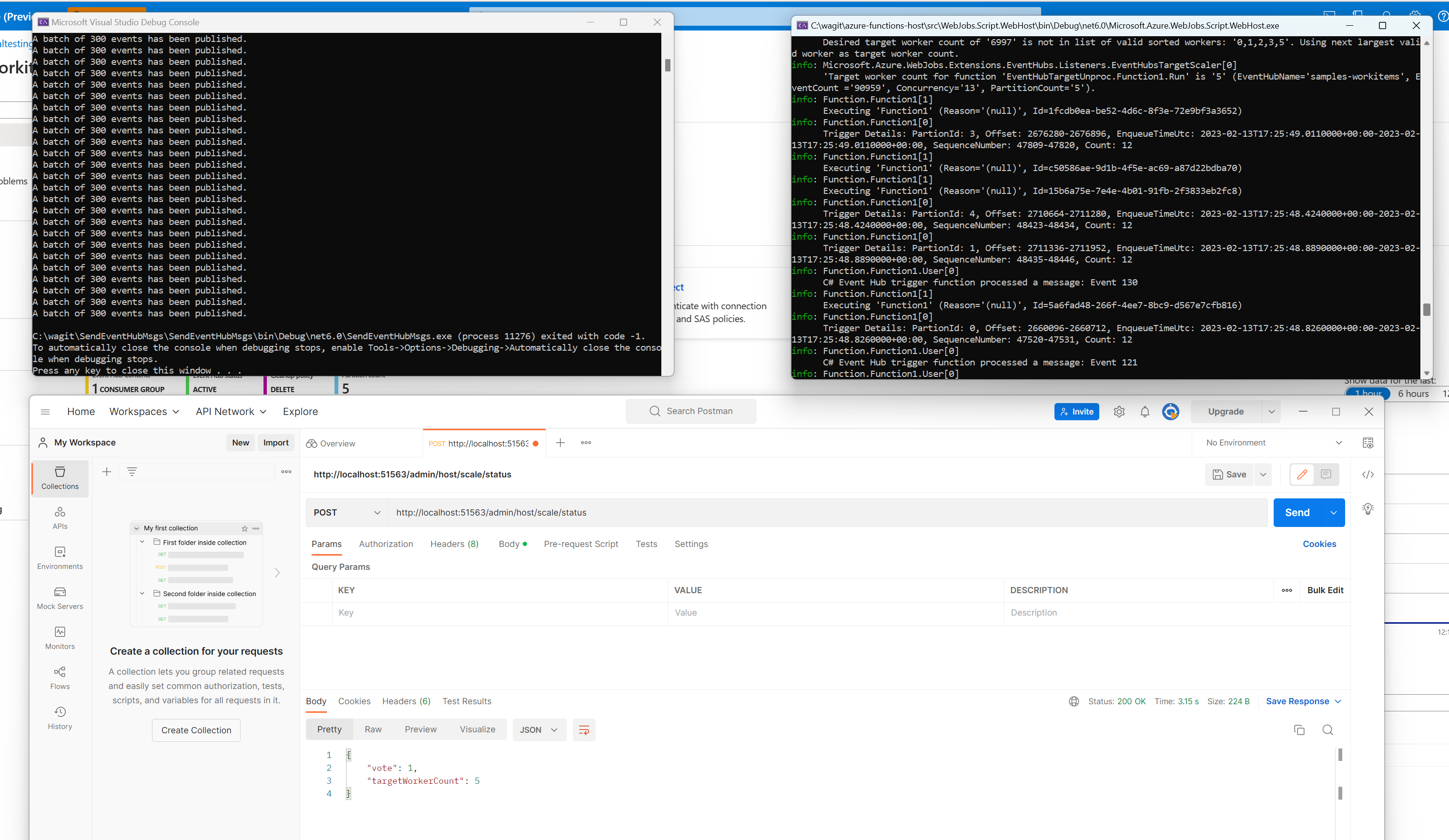Toggle response line wrap icon
This screenshot has height=840, width=1449.
[584, 729]
